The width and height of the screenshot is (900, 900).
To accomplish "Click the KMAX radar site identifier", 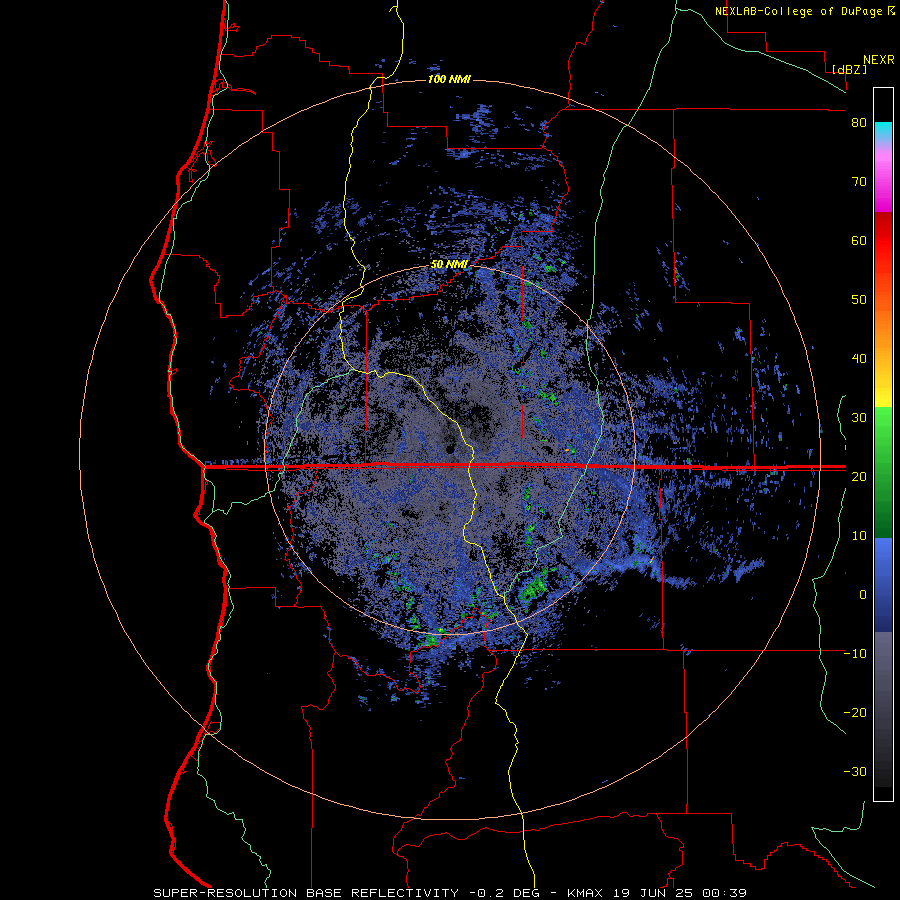I will pyautogui.click(x=584, y=893).
